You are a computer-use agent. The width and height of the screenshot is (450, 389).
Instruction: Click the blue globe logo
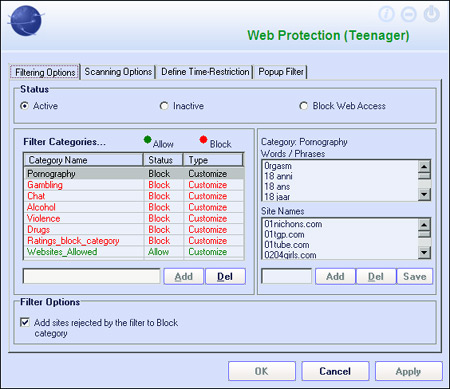tap(26, 21)
